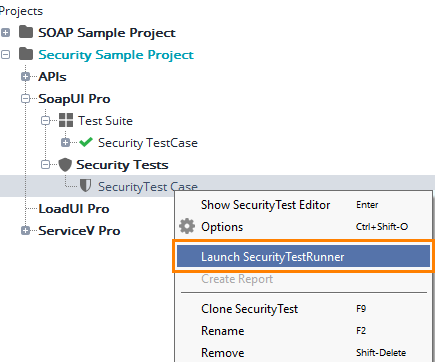Open Options from the context menu
447x362 pixels.
click(304, 227)
